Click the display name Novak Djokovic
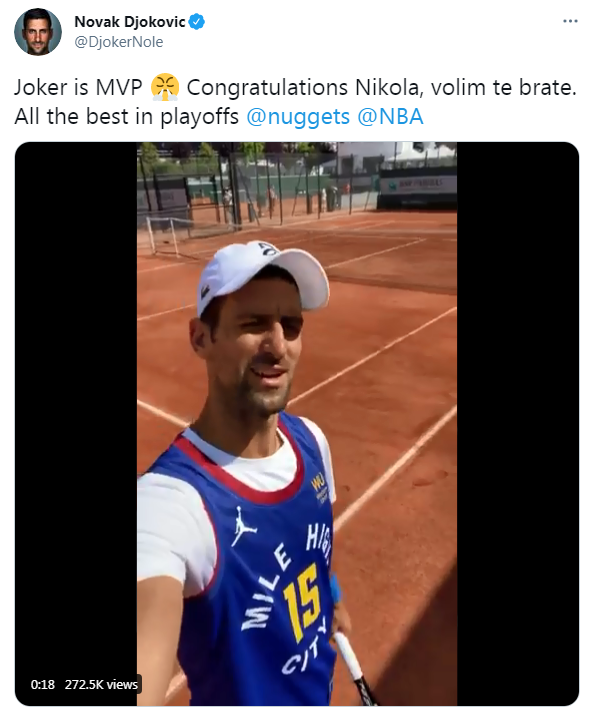 coord(130,22)
